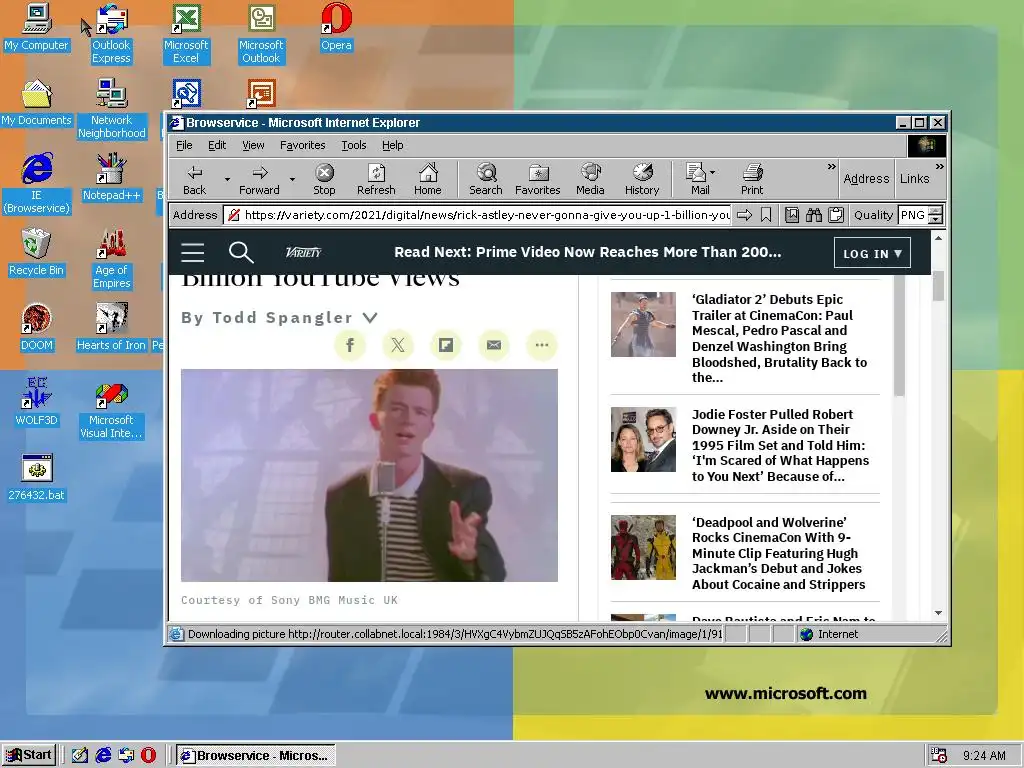This screenshot has width=1024, height=768.
Task: Share article to Flipboard
Action: (x=446, y=345)
